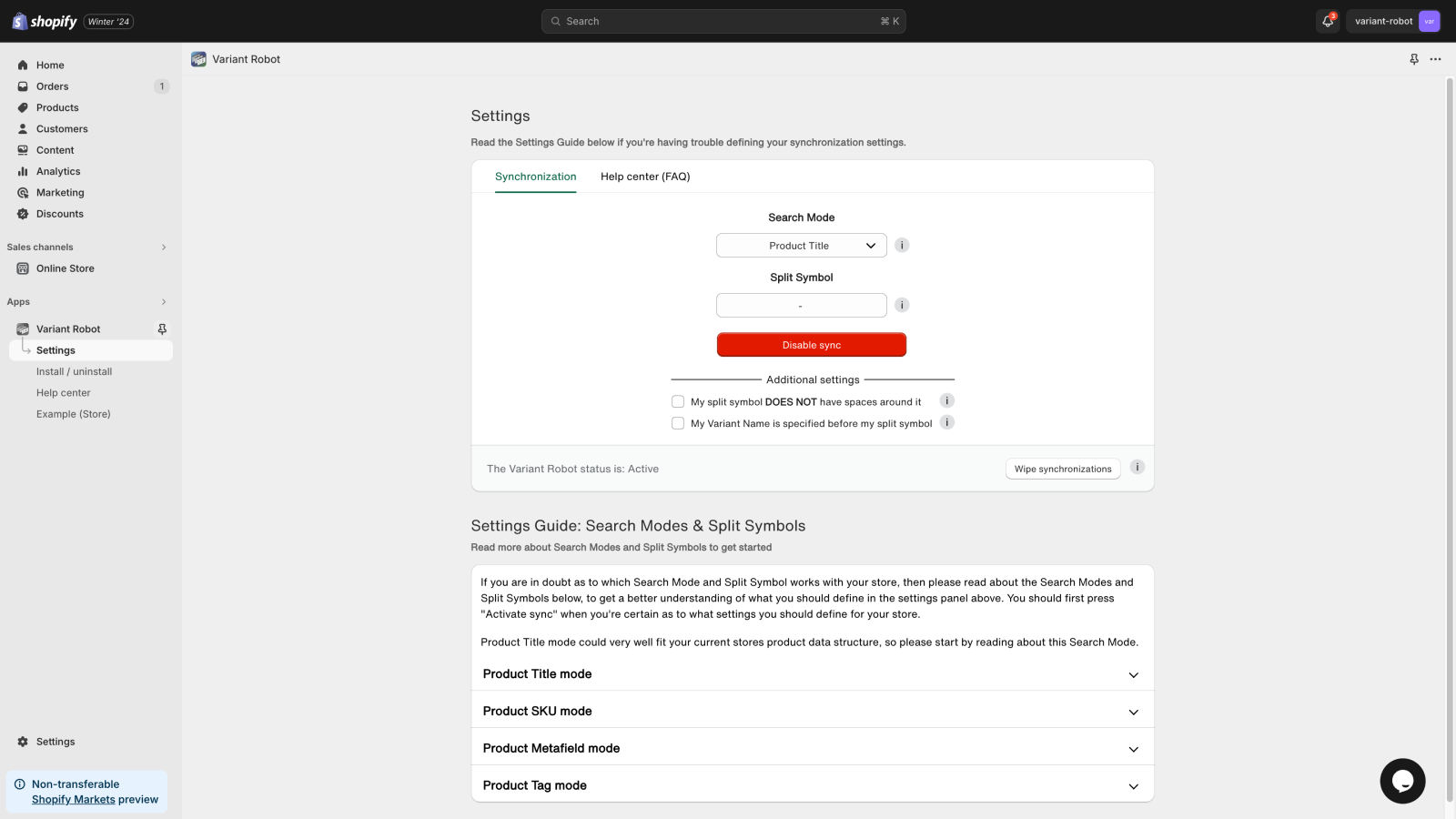Image resolution: width=1456 pixels, height=819 pixels.
Task: Click the pin icon in app header
Action: pyautogui.click(x=1414, y=59)
